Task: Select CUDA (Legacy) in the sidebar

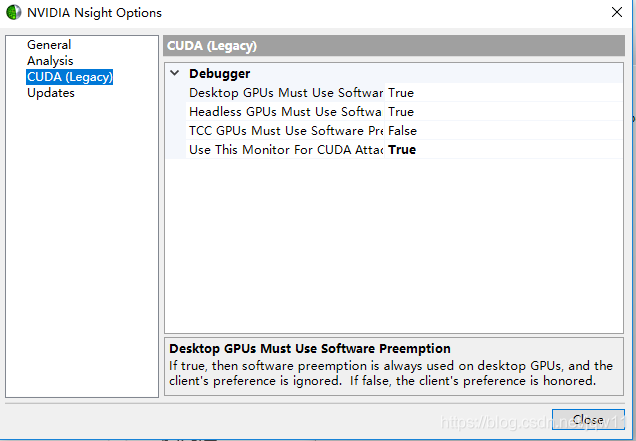Action: [69, 77]
